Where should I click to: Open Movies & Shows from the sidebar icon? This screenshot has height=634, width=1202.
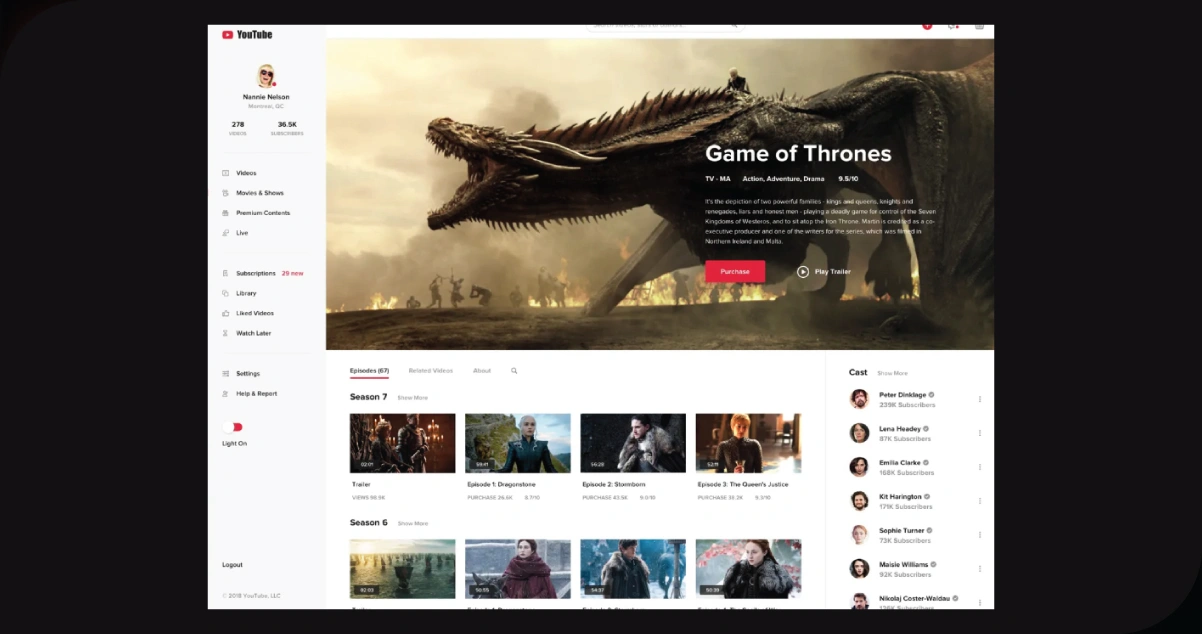click(226, 193)
